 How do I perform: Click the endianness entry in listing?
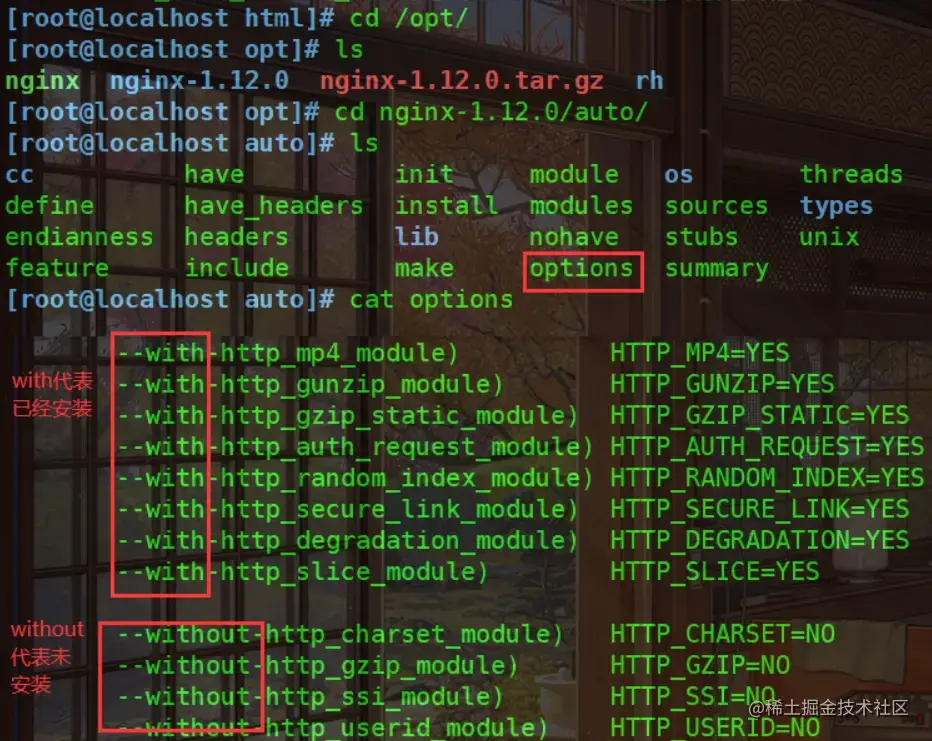[79, 237]
